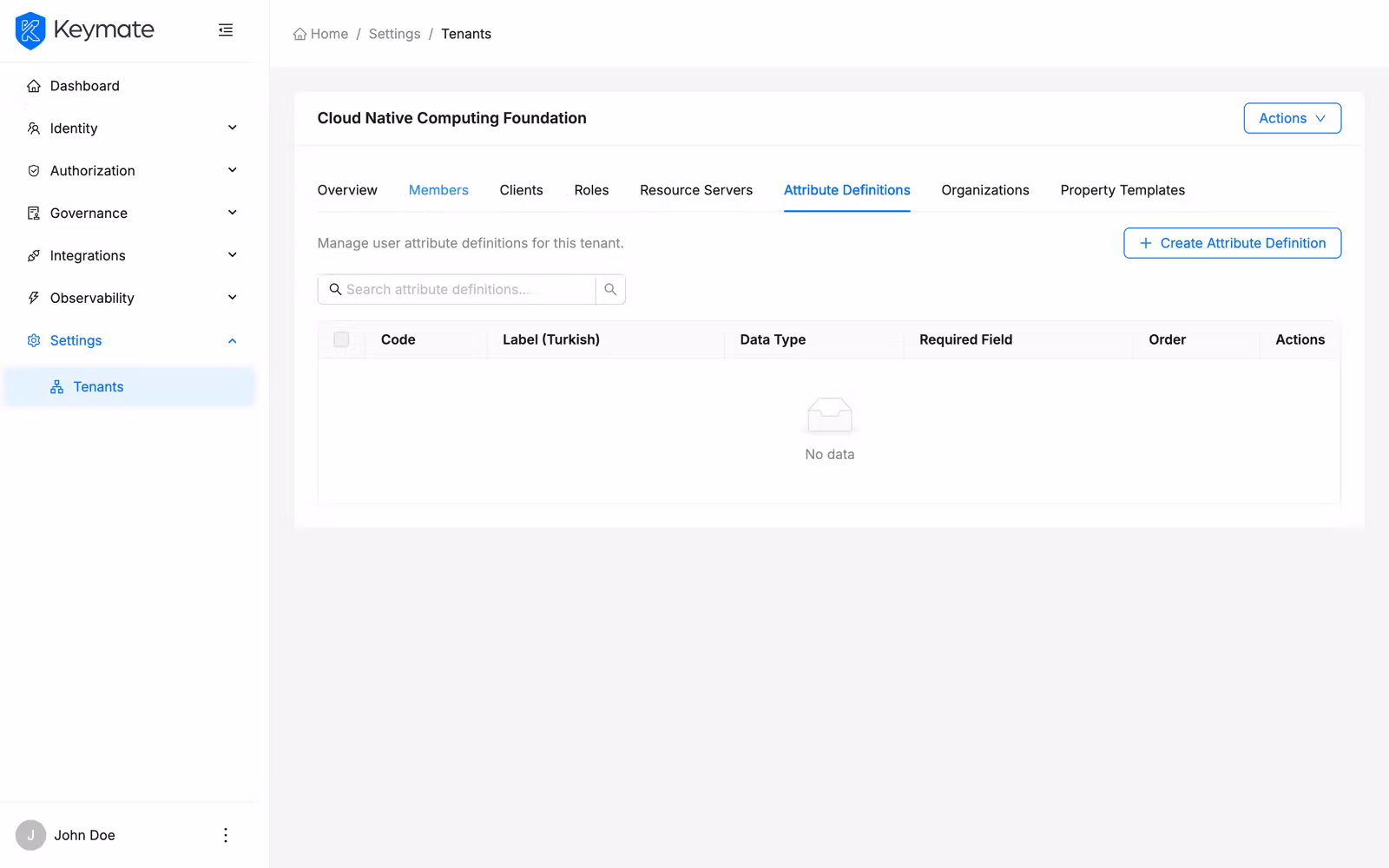Click the Home breadcrumb house icon
1389x868 pixels.
tap(298, 33)
